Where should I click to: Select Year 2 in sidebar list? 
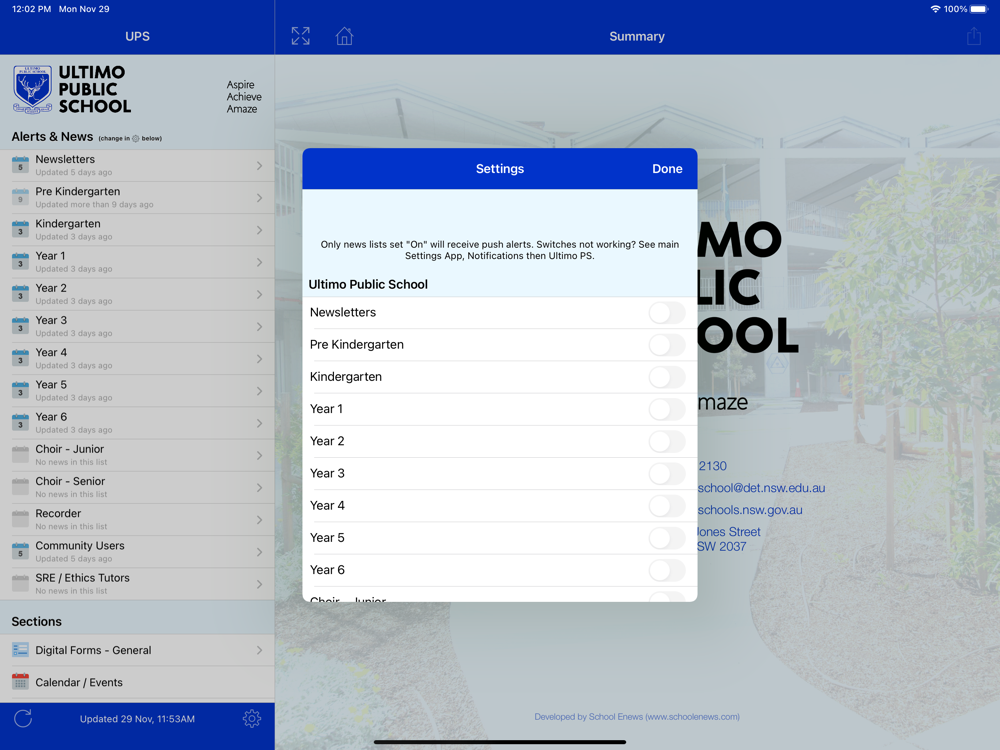tap(137, 294)
